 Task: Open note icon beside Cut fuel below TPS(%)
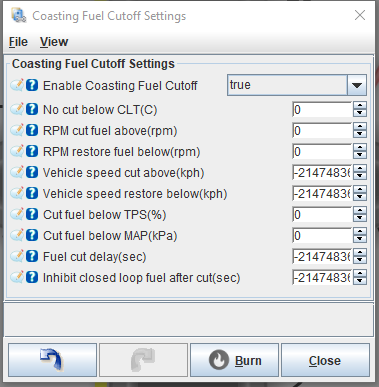click(17, 214)
